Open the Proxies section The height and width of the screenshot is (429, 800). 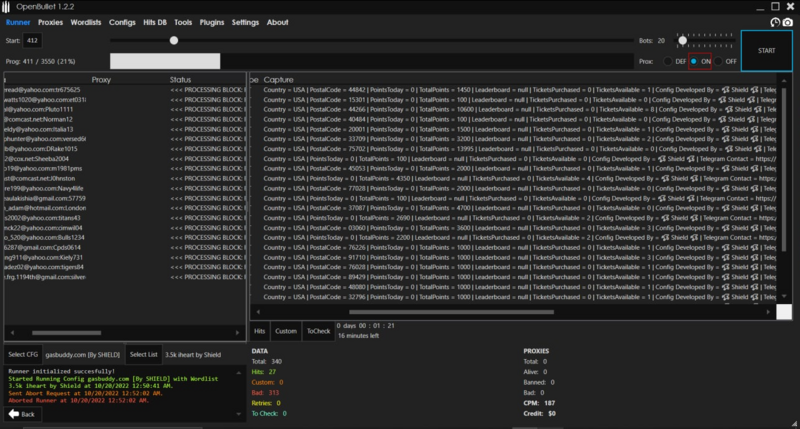pyautogui.click(x=50, y=22)
